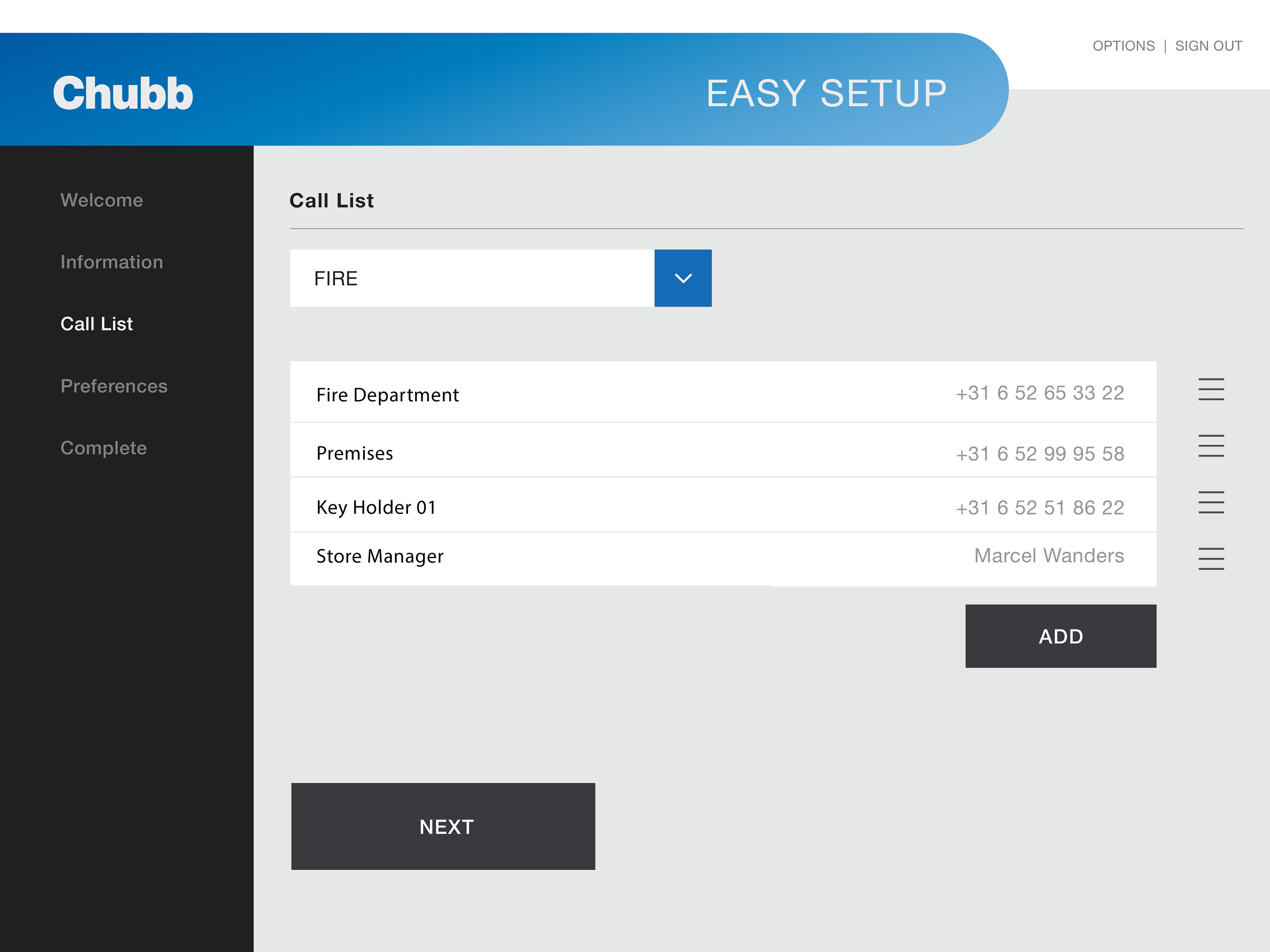The width and height of the screenshot is (1270, 952).
Task: Open Information step in sidebar
Action: [x=112, y=262]
